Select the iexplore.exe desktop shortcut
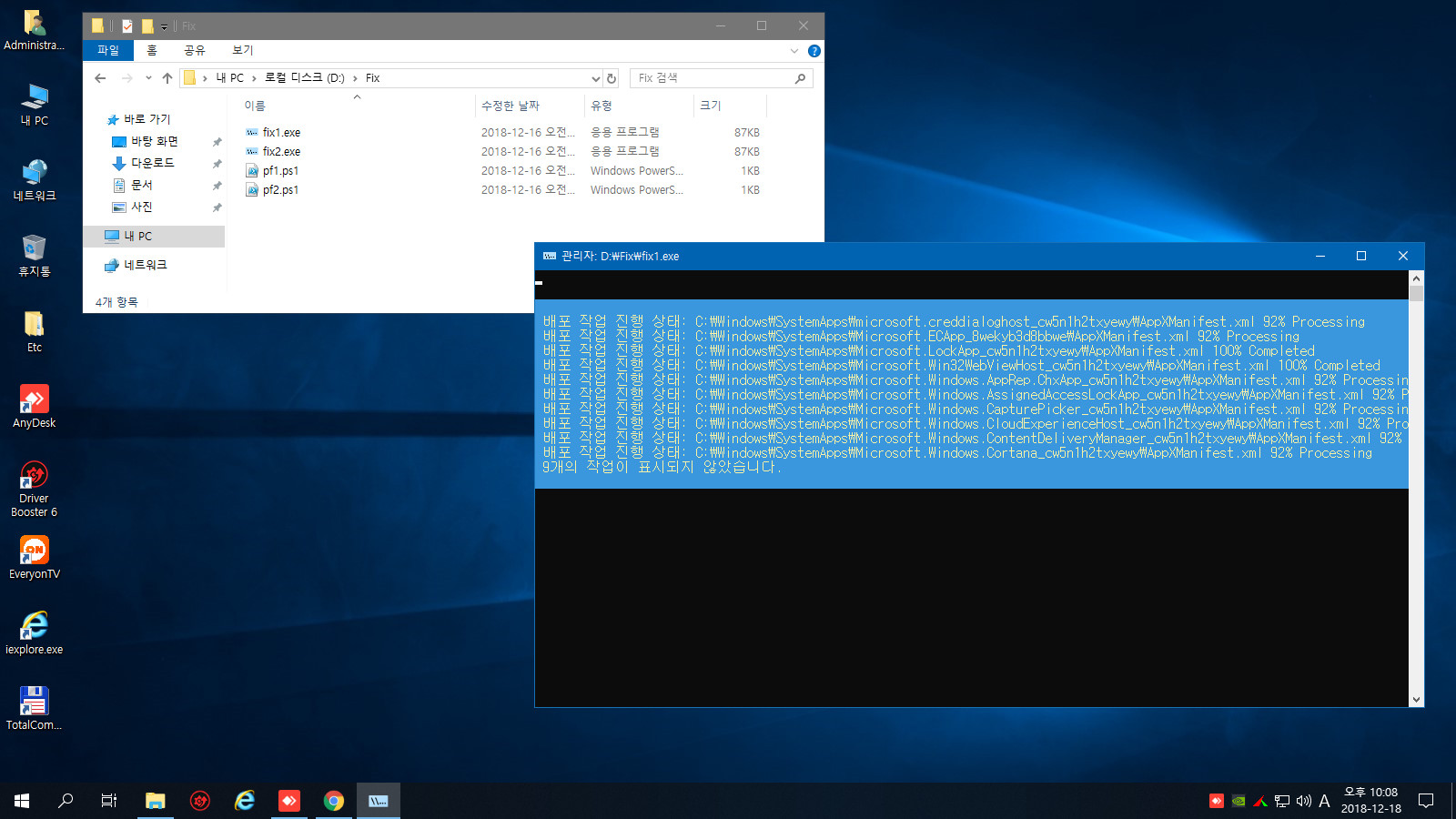Image resolution: width=1456 pixels, height=819 pixels. pos(34,633)
